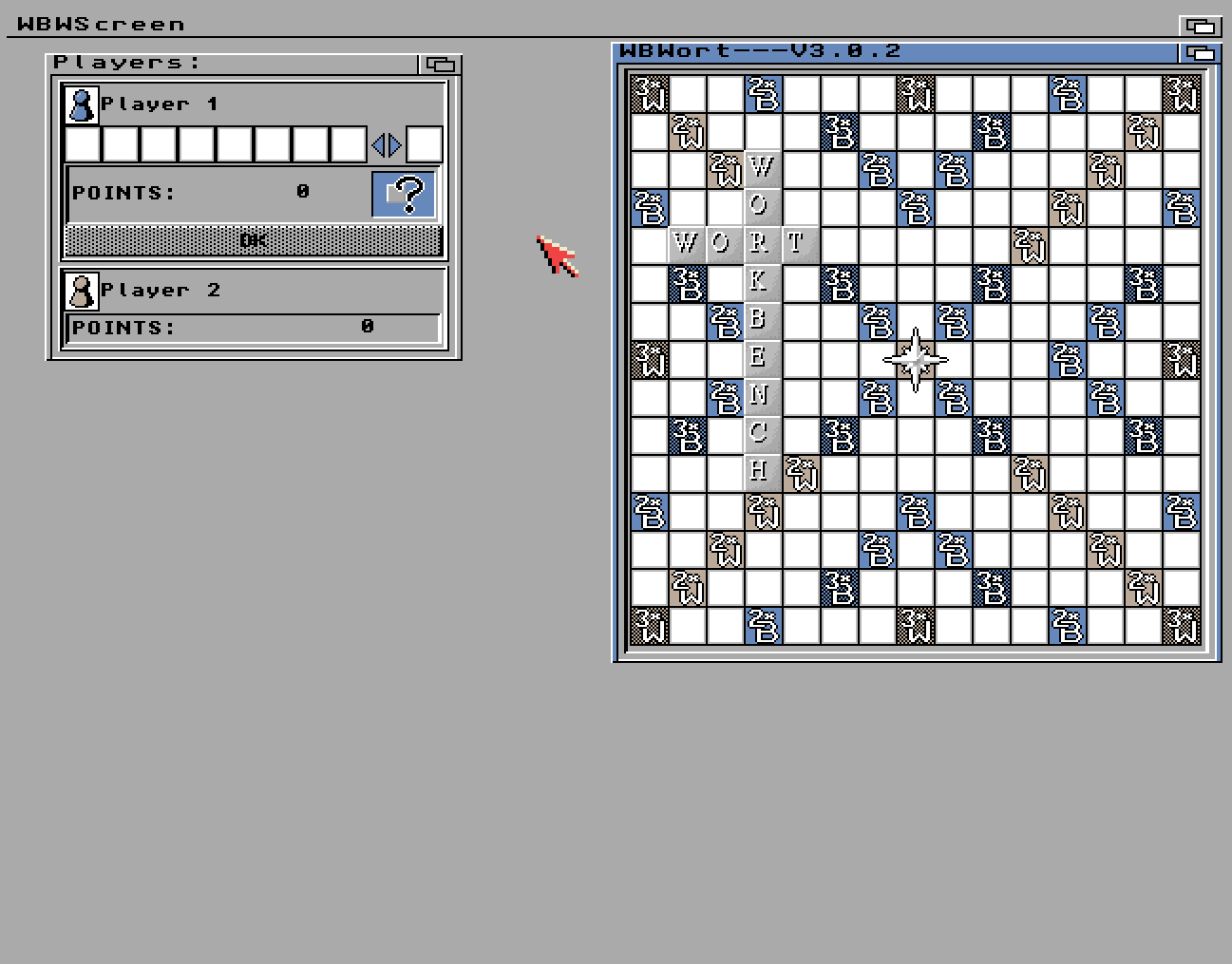The width and height of the screenshot is (1232, 964).
Task: Click the gray Player 2 pawn icon
Action: [81, 291]
